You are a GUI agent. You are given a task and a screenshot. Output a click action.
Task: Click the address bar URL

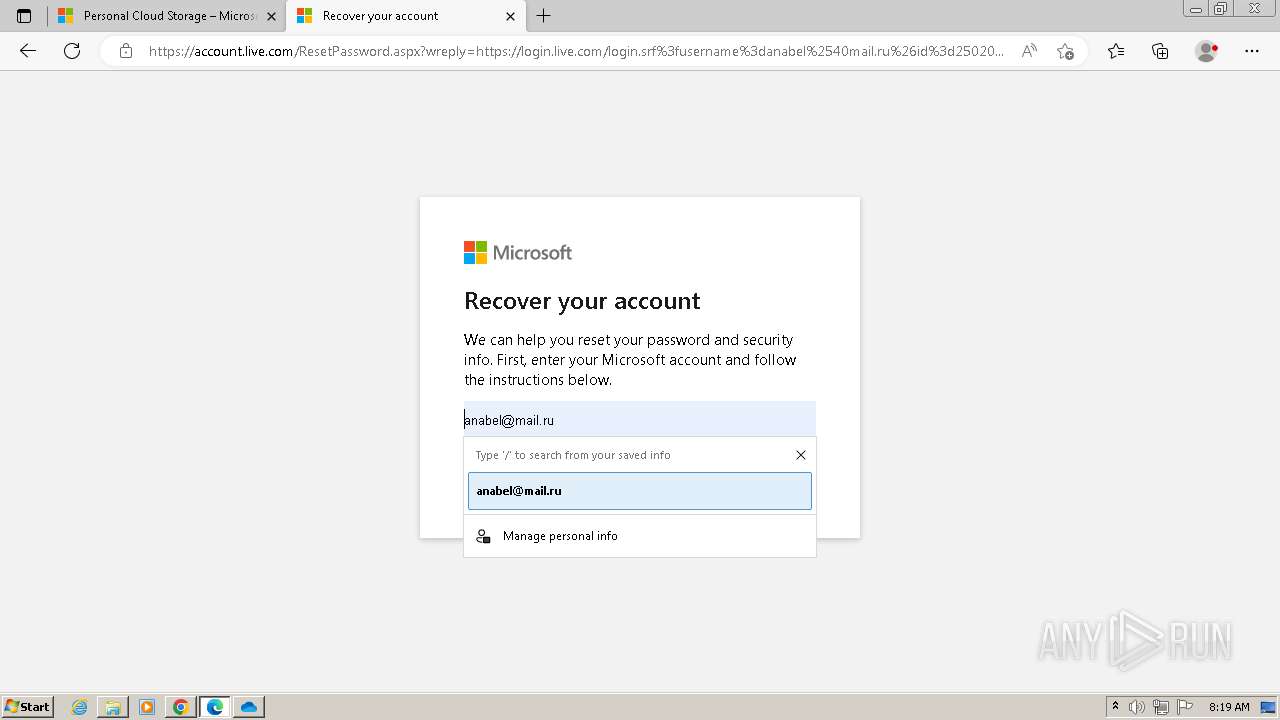click(576, 51)
